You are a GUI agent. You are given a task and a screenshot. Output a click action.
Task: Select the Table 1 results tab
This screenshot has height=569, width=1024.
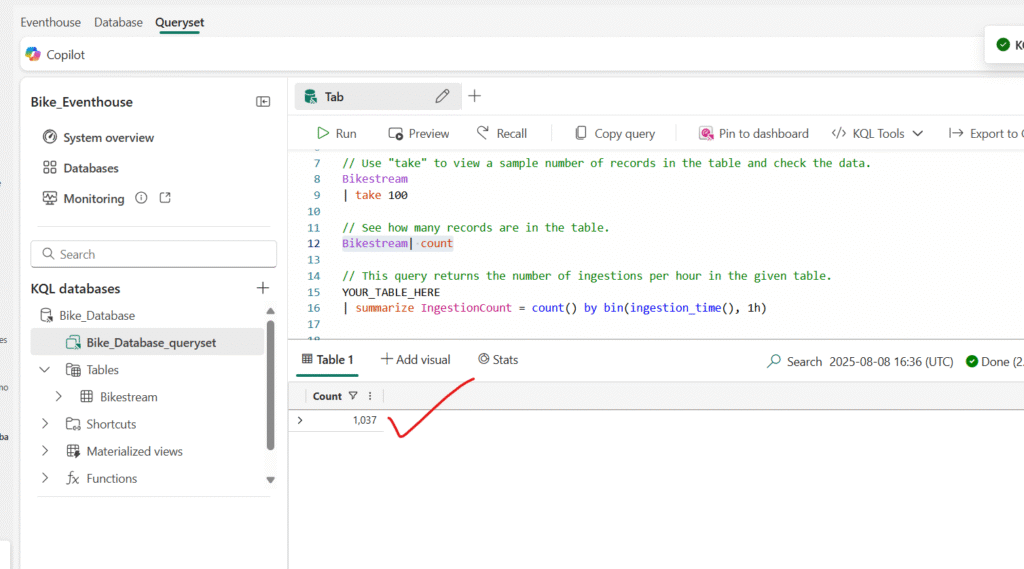(x=327, y=360)
